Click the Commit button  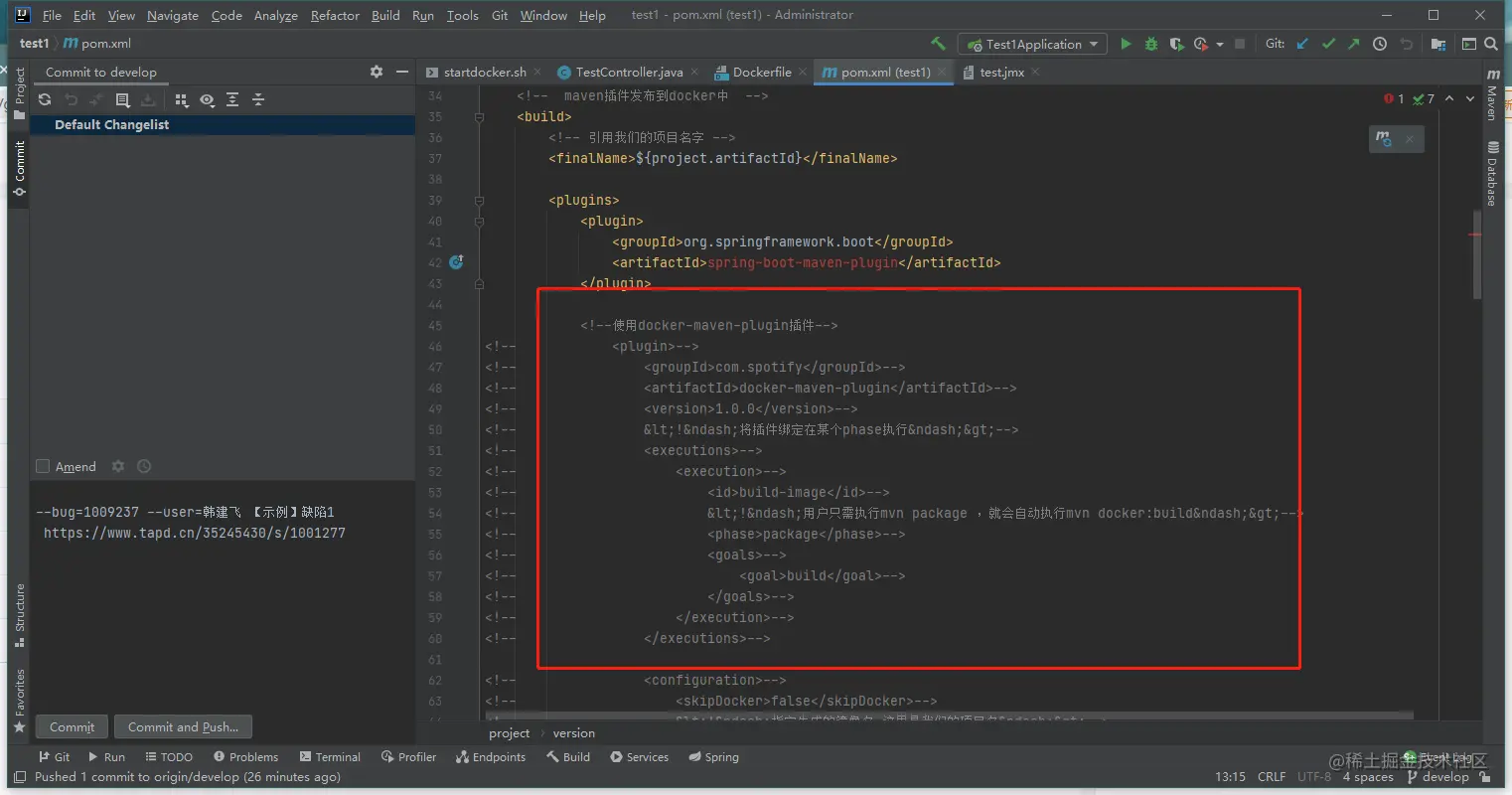pos(72,726)
